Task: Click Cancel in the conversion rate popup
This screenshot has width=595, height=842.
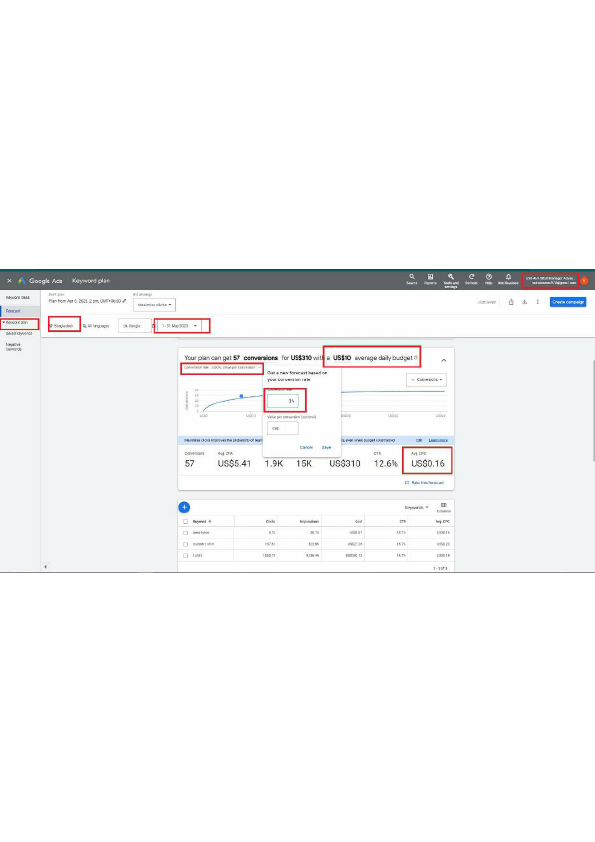Action: [306, 447]
